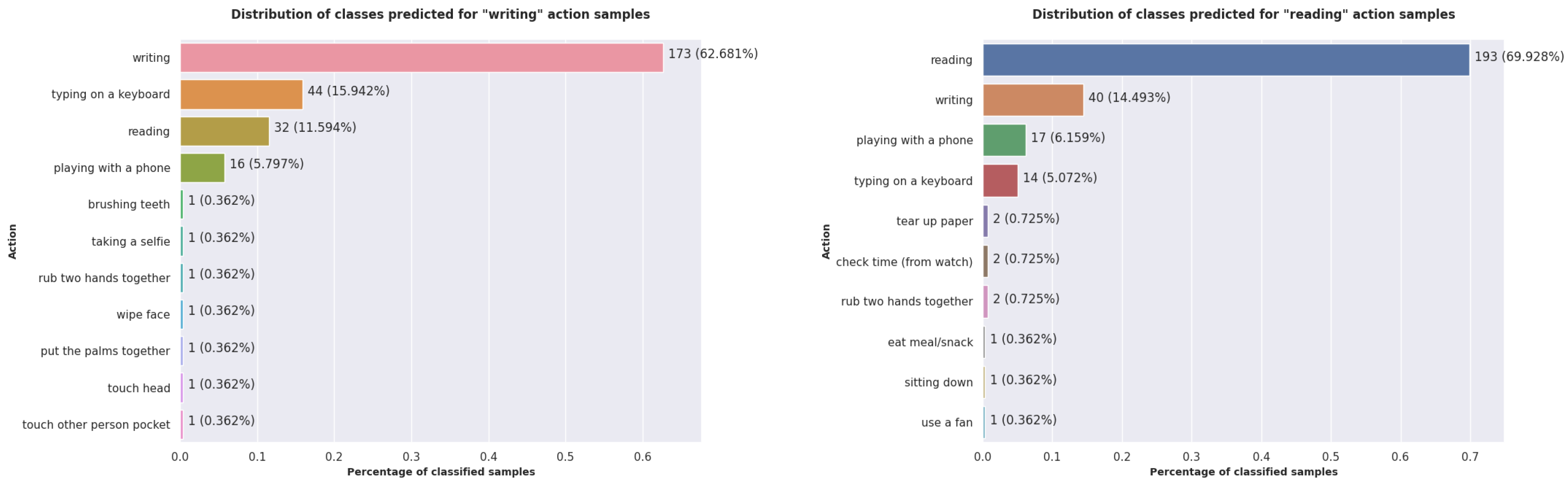Select the "sitting down" axis label
The image size is (1568, 485).
(x=938, y=382)
